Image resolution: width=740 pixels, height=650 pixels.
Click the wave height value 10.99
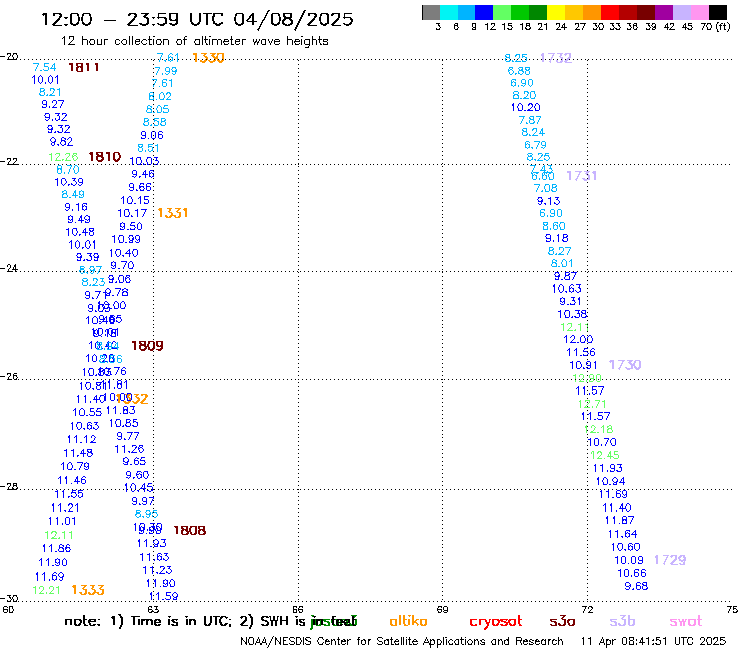(x=126, y=239)
